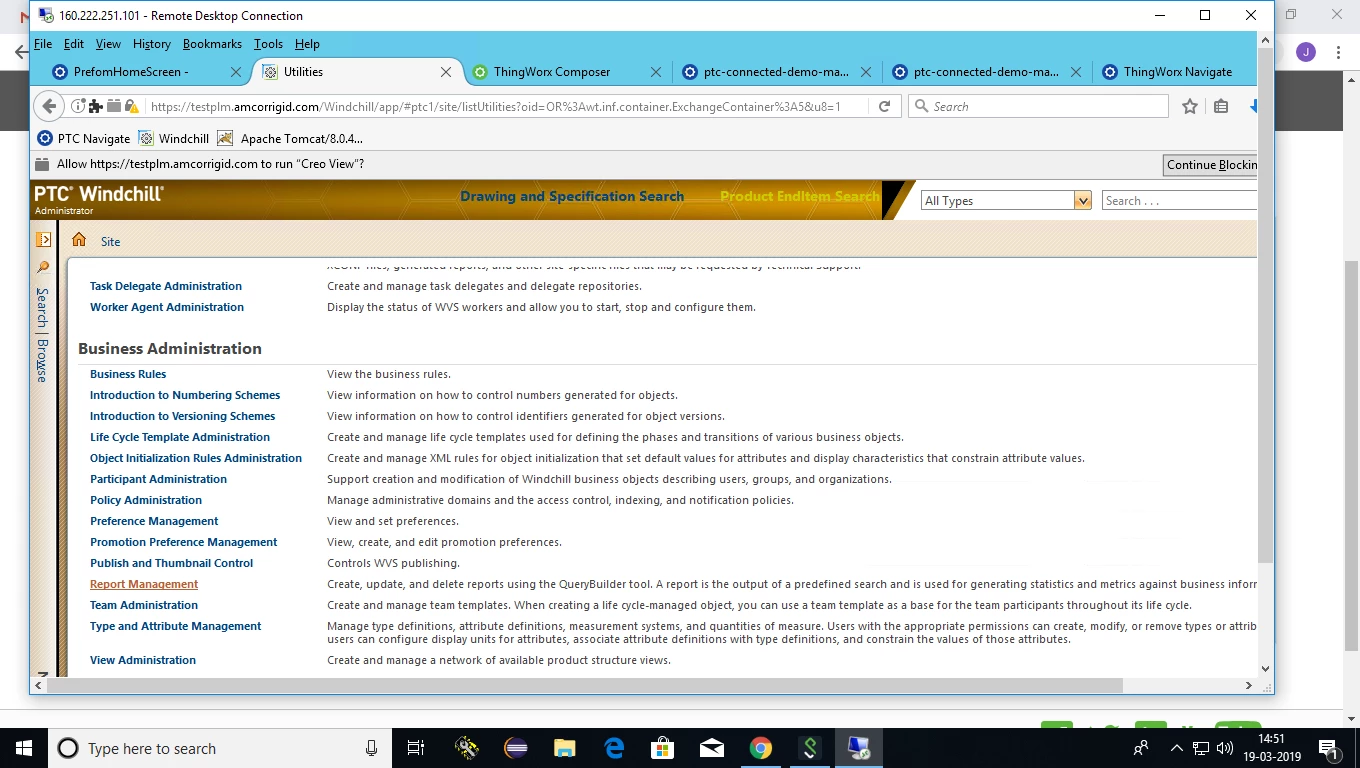This screenshot has width=1360, height=768.
Task: Open Drawing and Specification Search link
Action: pyautogui.click(x=572, y=196)
